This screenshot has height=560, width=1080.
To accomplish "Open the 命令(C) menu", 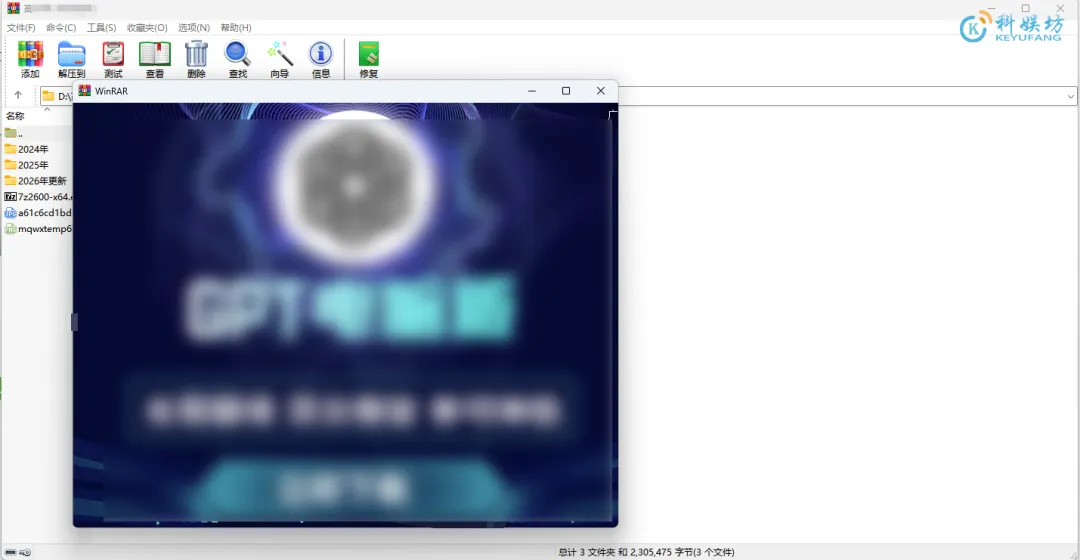I will pos(61,28).
